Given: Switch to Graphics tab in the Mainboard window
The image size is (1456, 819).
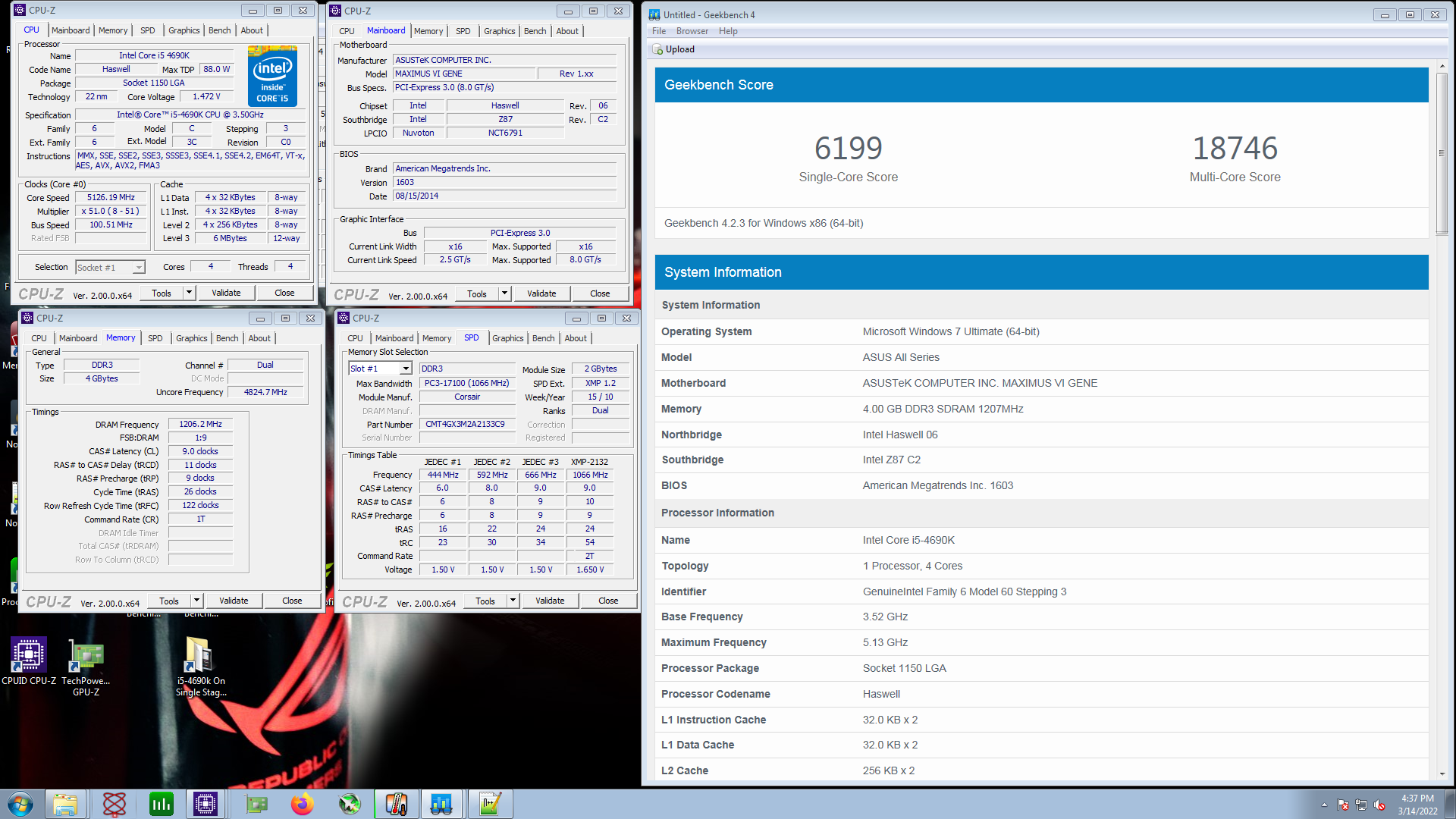Looking at the screenshot, I should 499,31.
